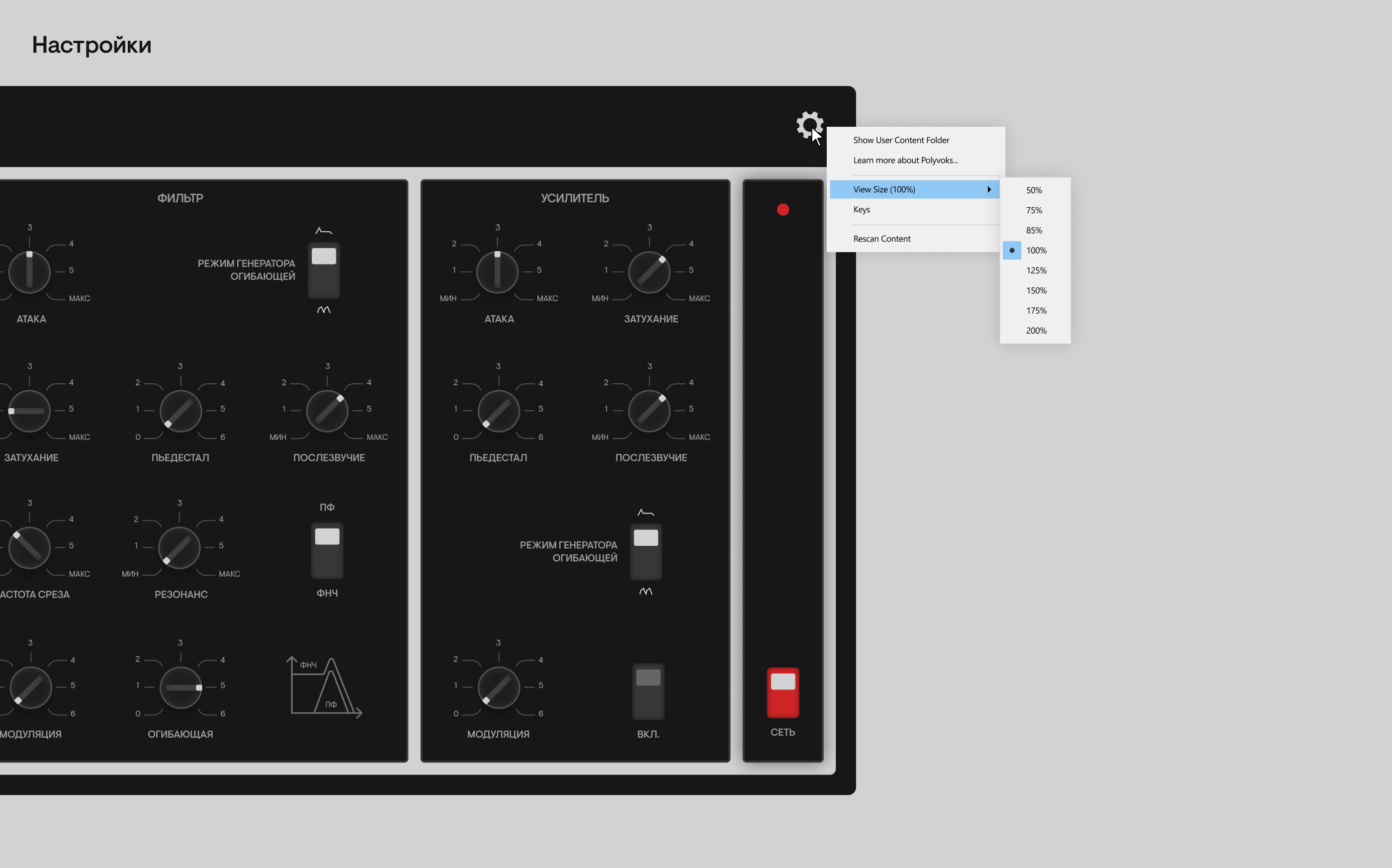The width and height of the screenshot is (1392, 868).
Task: Expand the View Size submenu arrow
Action: (x=990, y=189)
